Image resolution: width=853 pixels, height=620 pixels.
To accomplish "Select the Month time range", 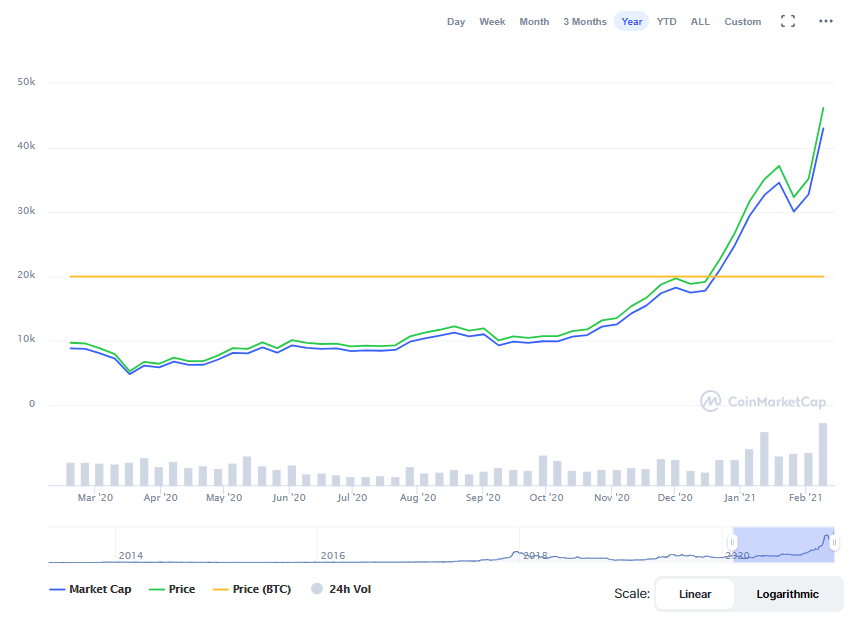I will tap(534, 22).
